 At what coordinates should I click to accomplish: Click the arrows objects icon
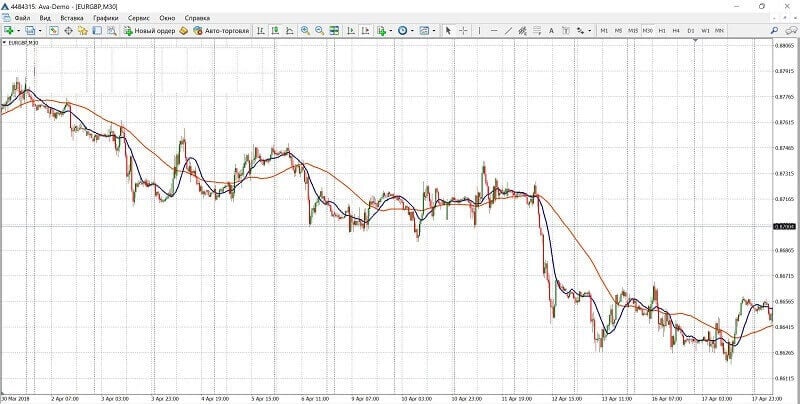[x=580, y=31]
